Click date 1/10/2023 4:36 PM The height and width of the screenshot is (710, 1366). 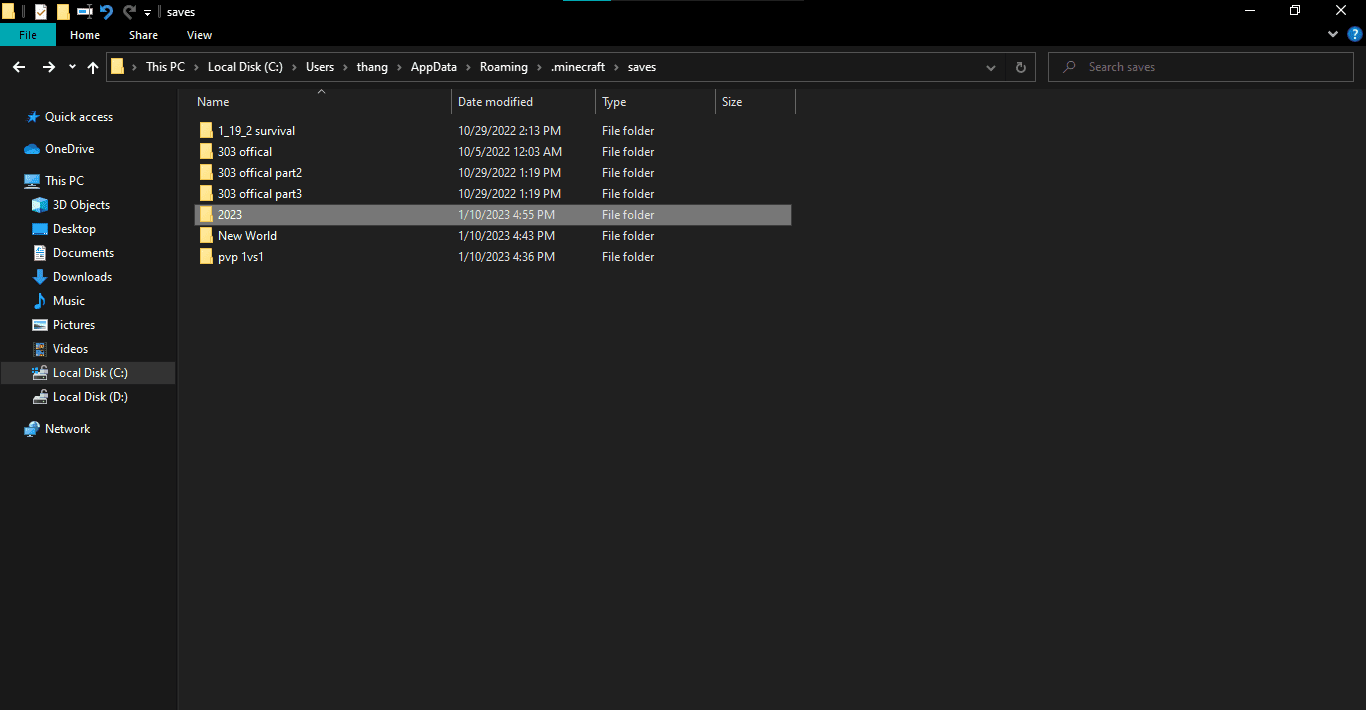[x=506, y=257]
